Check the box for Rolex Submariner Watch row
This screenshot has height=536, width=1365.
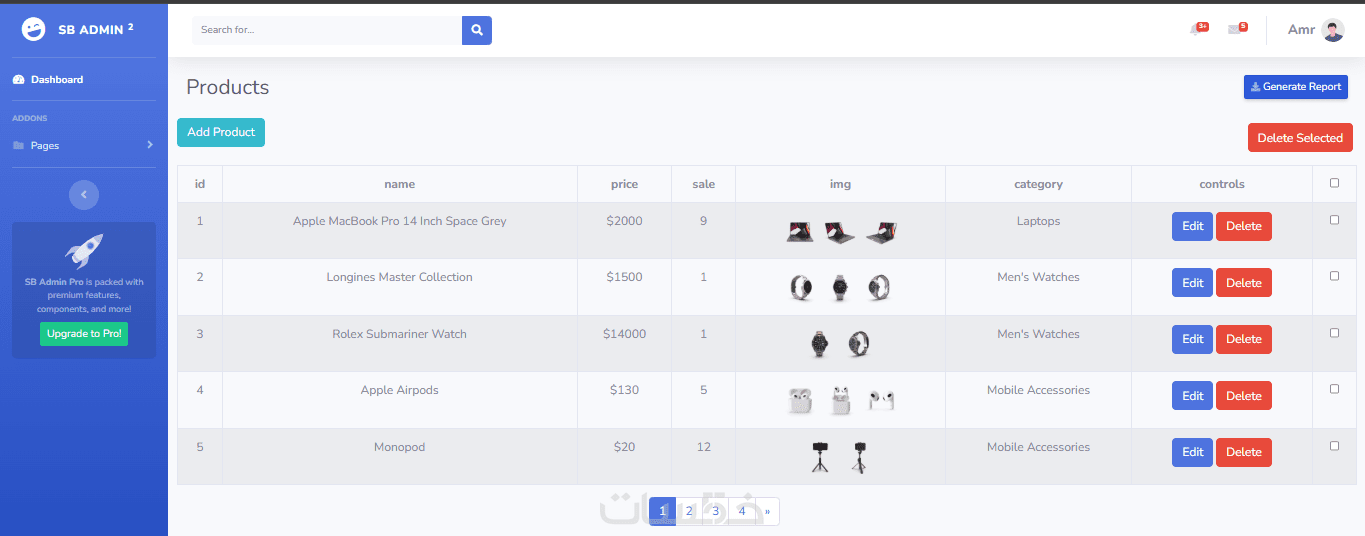[1334, 333]
